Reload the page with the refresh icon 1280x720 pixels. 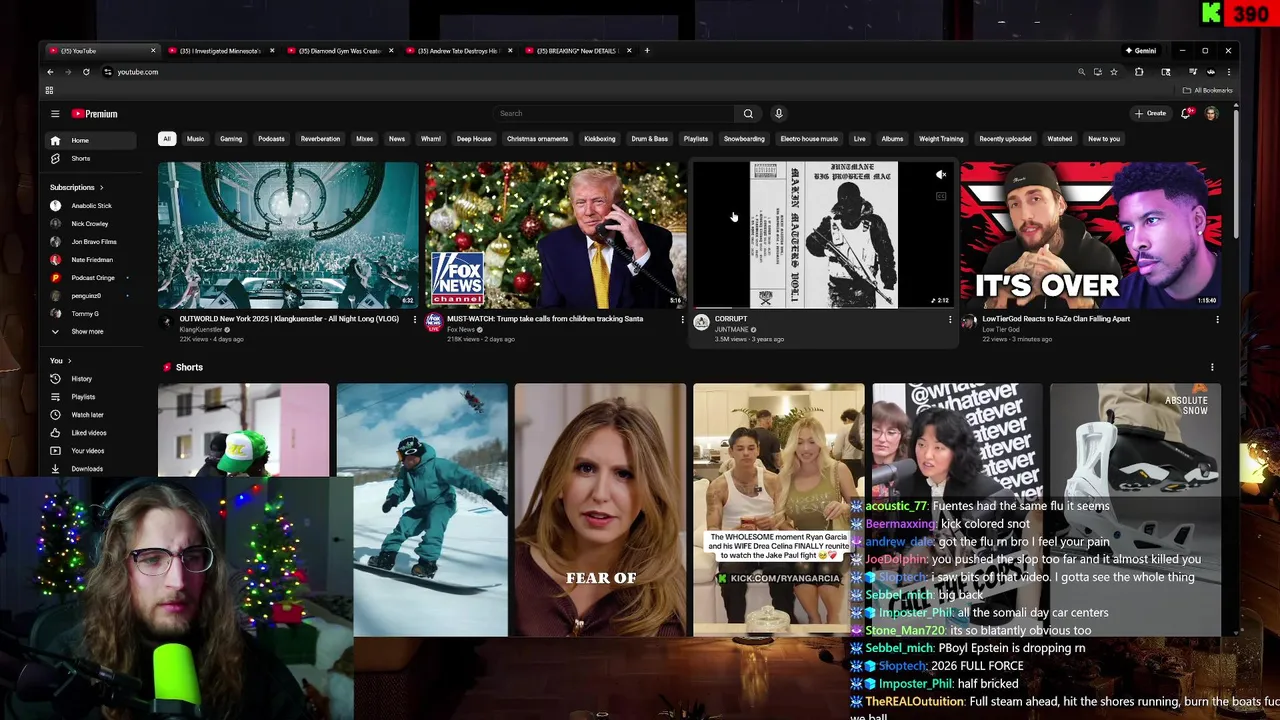point(86,72)
